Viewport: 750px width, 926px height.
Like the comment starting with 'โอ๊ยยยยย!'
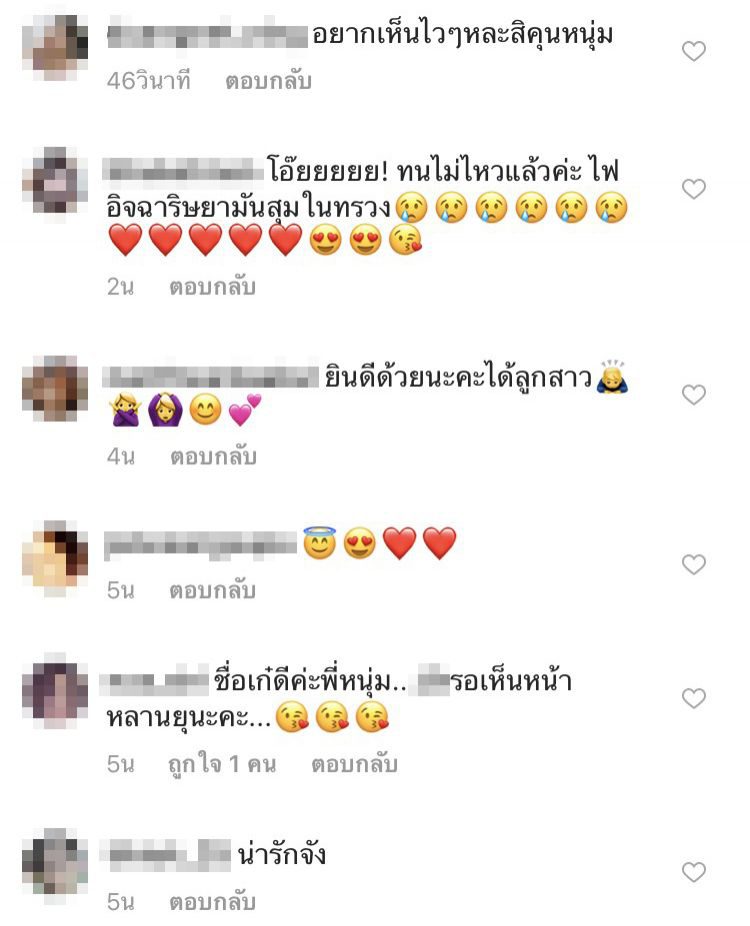[694, 189]
